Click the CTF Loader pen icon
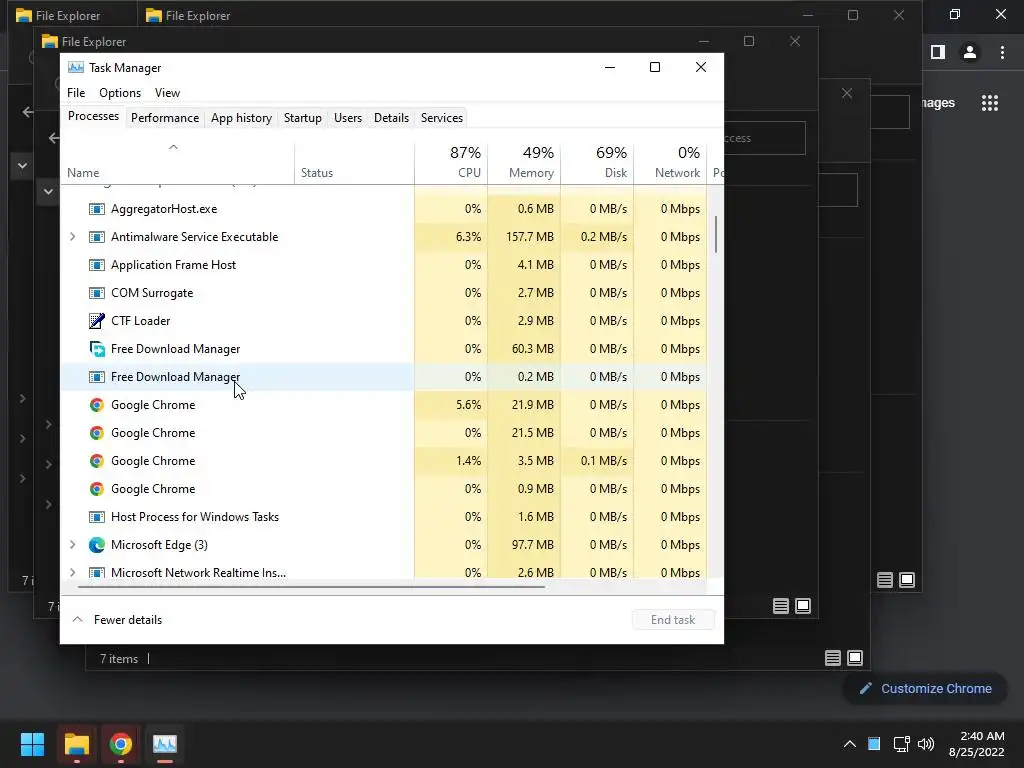 (x=97, y=321)
